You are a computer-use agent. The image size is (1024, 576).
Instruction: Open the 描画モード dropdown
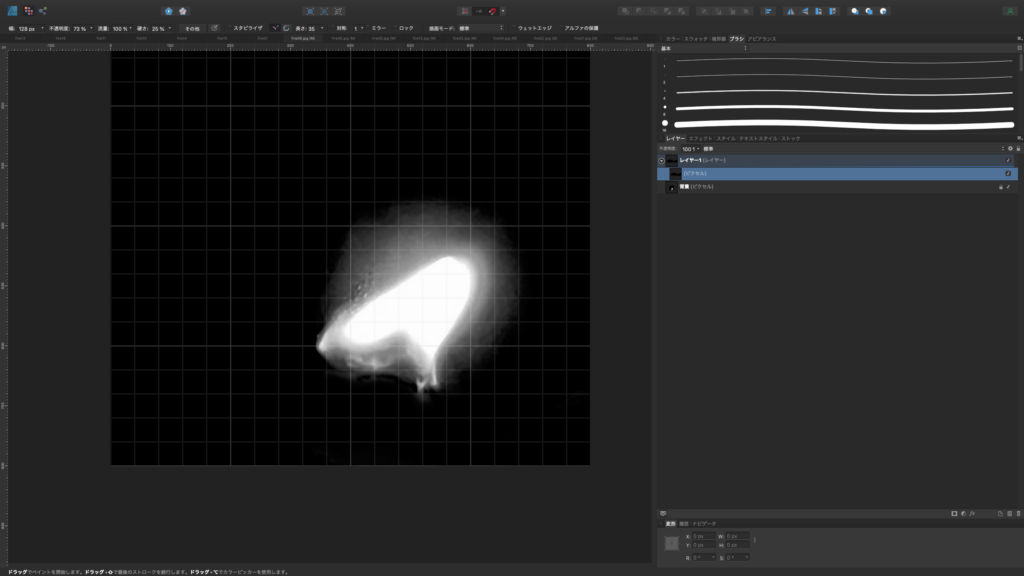point(480,28)
